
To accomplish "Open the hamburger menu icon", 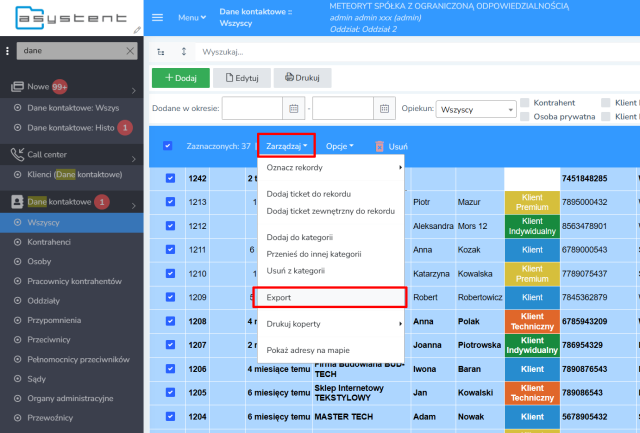I will click(158, 18).
